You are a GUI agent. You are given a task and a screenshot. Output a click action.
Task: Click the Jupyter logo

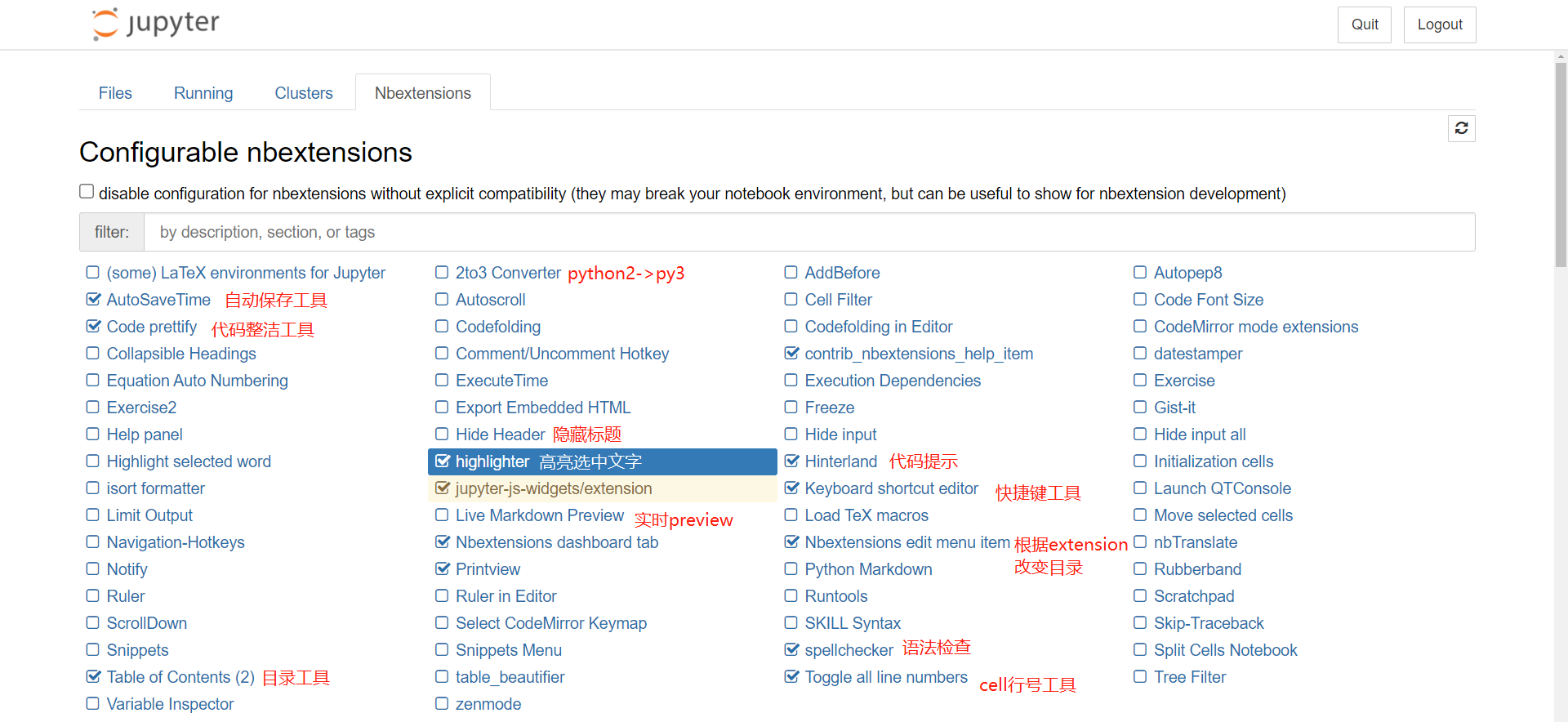[x=155, y=24]
